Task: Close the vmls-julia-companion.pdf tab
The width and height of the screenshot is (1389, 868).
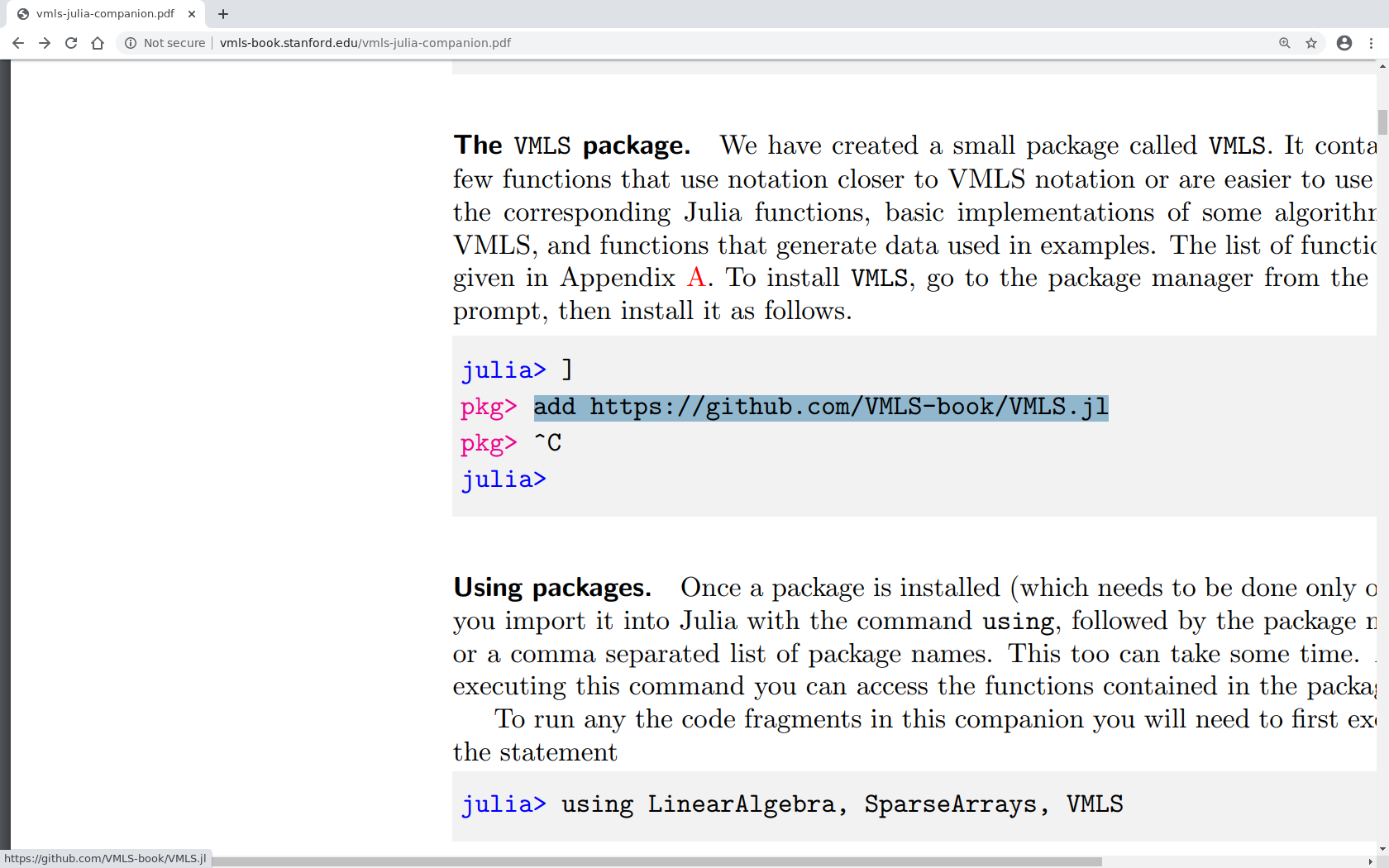Action: pyautogui.click(x=192, y=14)
